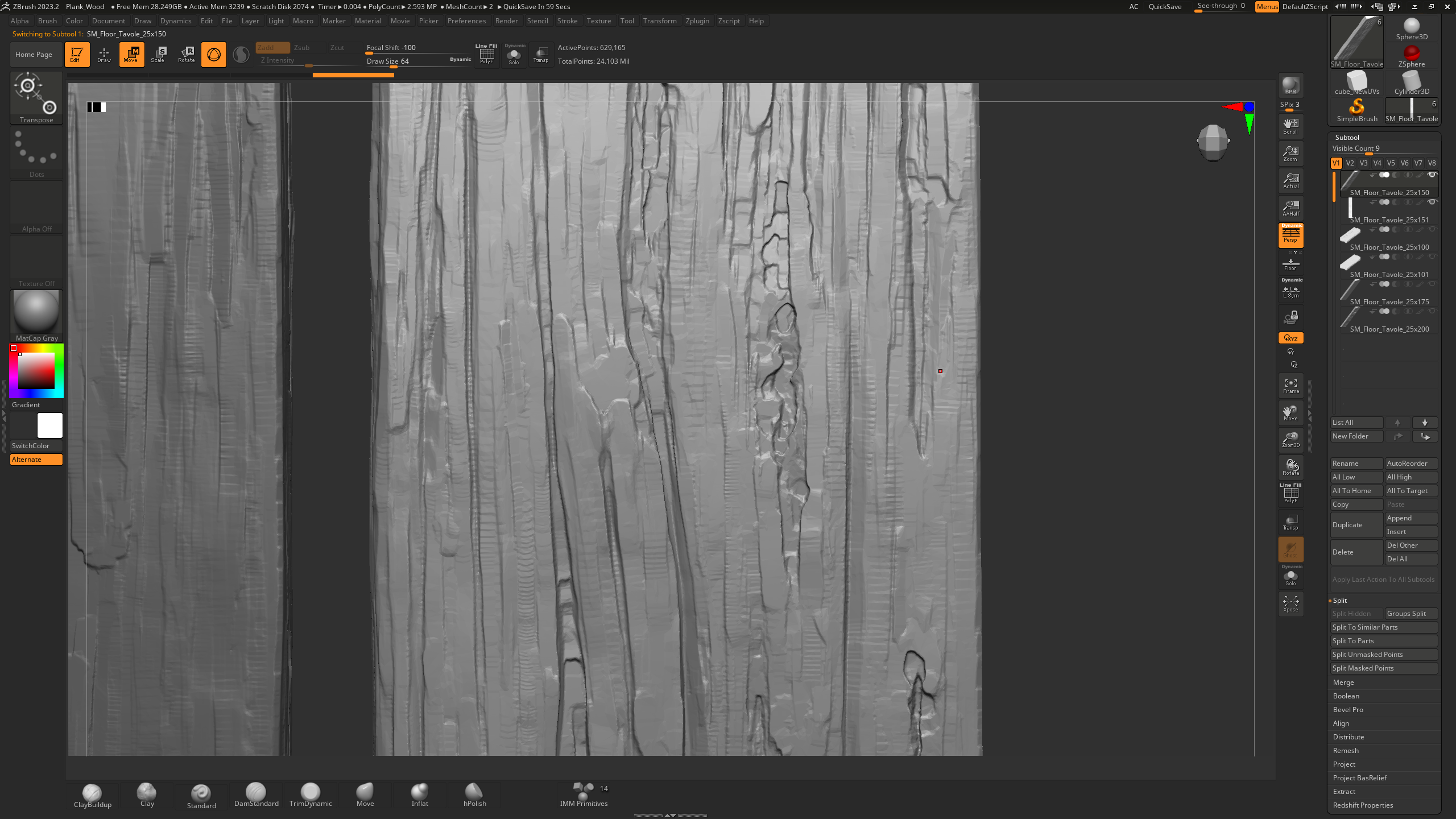Viewport: 1456px width, 819px height.
Task: Click the Frame view icon
Action: point(1290,386)
